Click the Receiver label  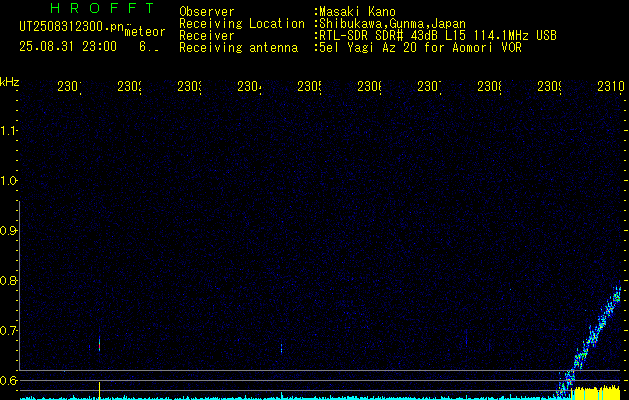tap(207, 36)
